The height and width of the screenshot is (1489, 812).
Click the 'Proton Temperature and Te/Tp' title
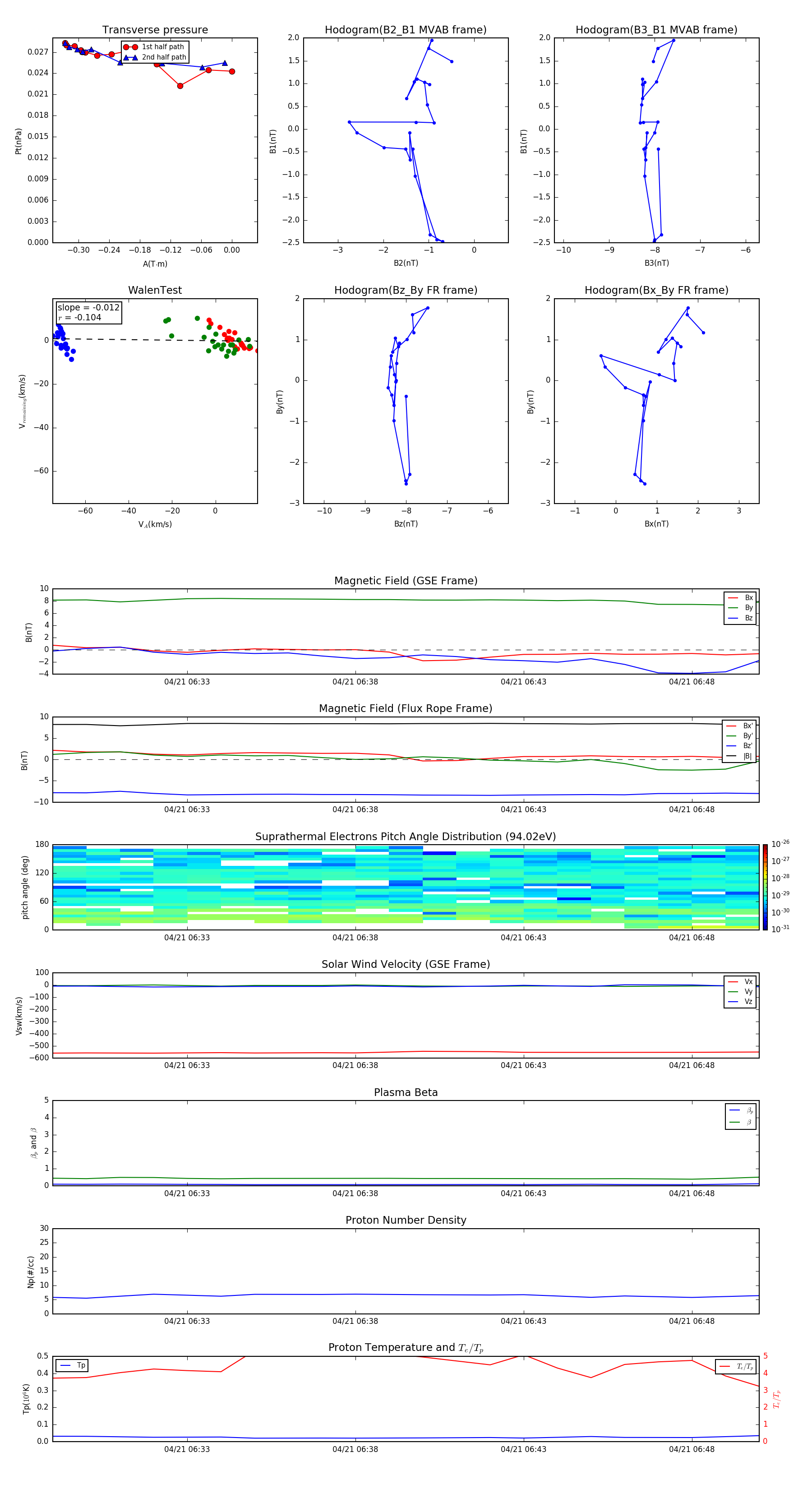(x=406, y=1347)
